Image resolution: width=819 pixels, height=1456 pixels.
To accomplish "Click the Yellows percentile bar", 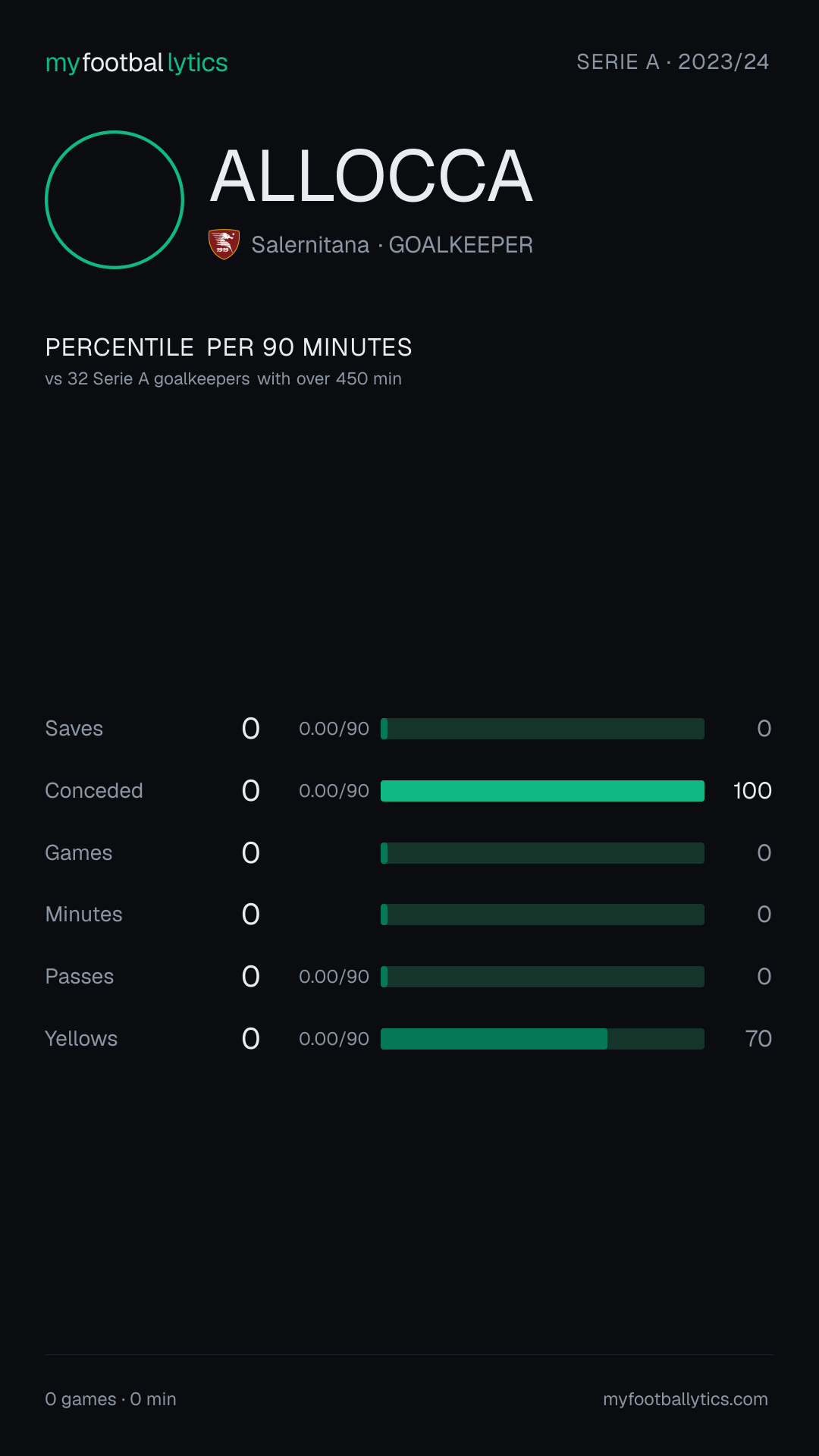I will [x=542, y=1039].
